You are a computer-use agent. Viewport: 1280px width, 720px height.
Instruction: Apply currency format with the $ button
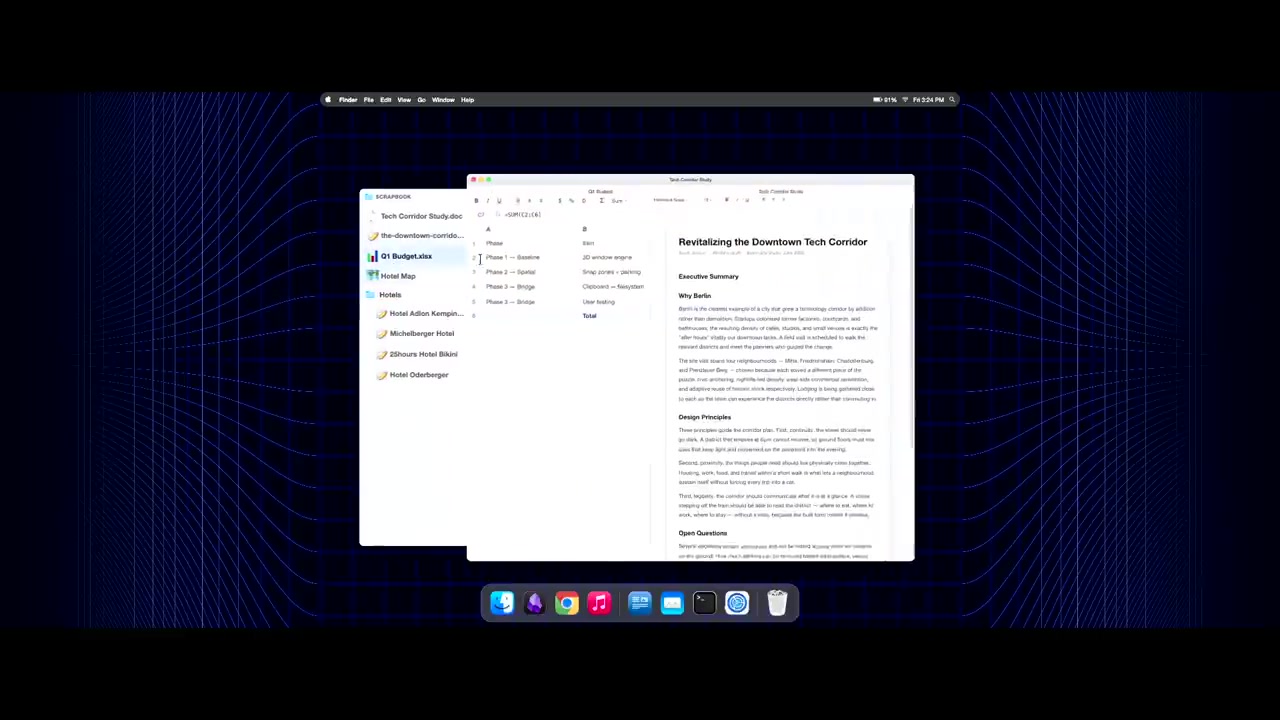pyautogui.click(x=560, y=201)
